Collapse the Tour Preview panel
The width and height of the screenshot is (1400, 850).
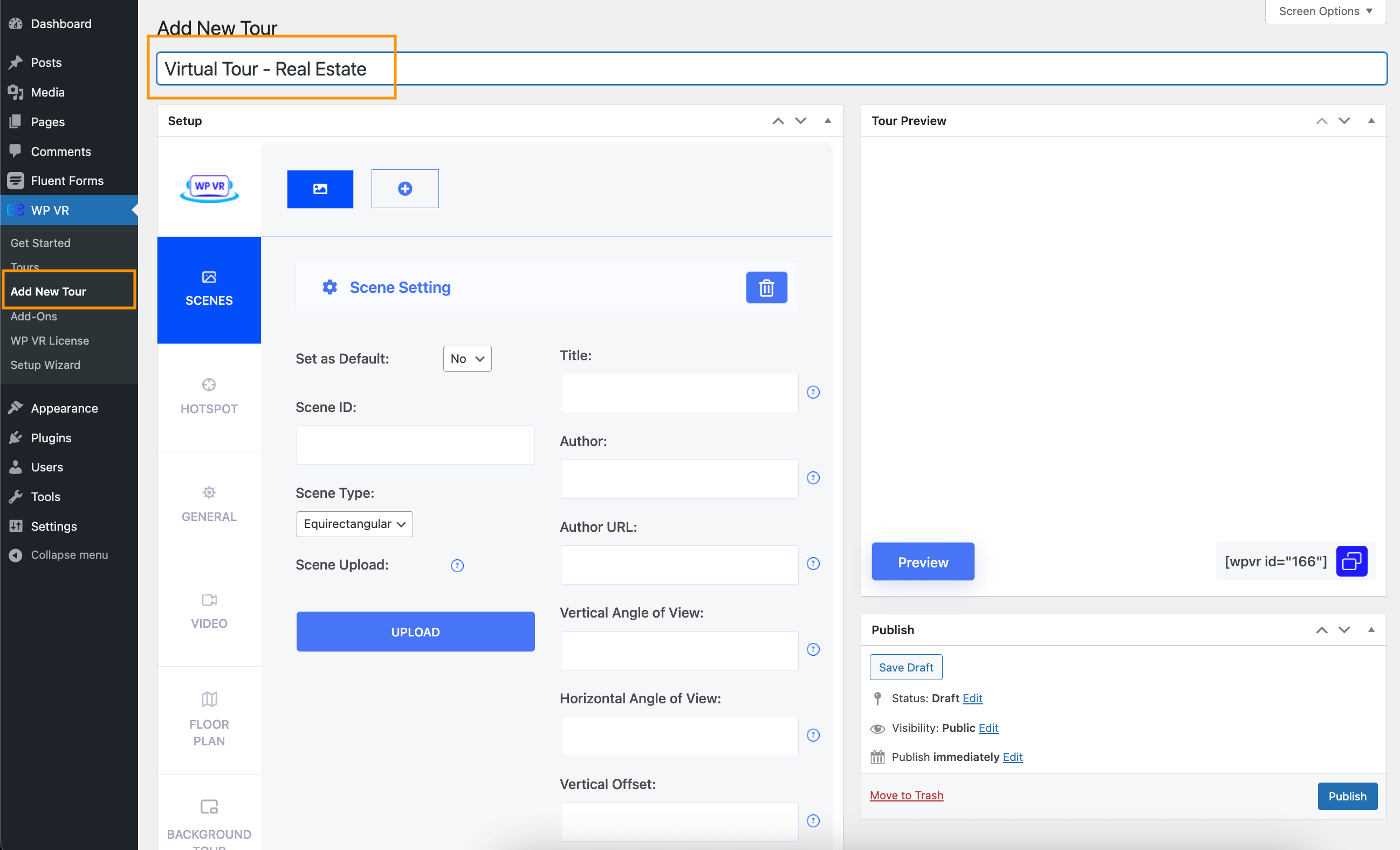point(1370,120)
